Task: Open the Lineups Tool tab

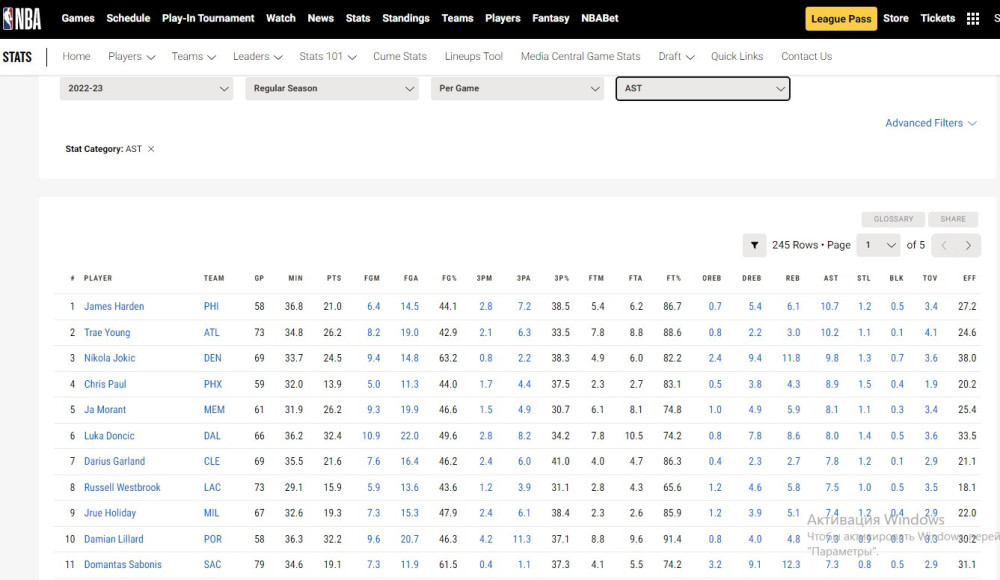Action: tap(473, 57)
